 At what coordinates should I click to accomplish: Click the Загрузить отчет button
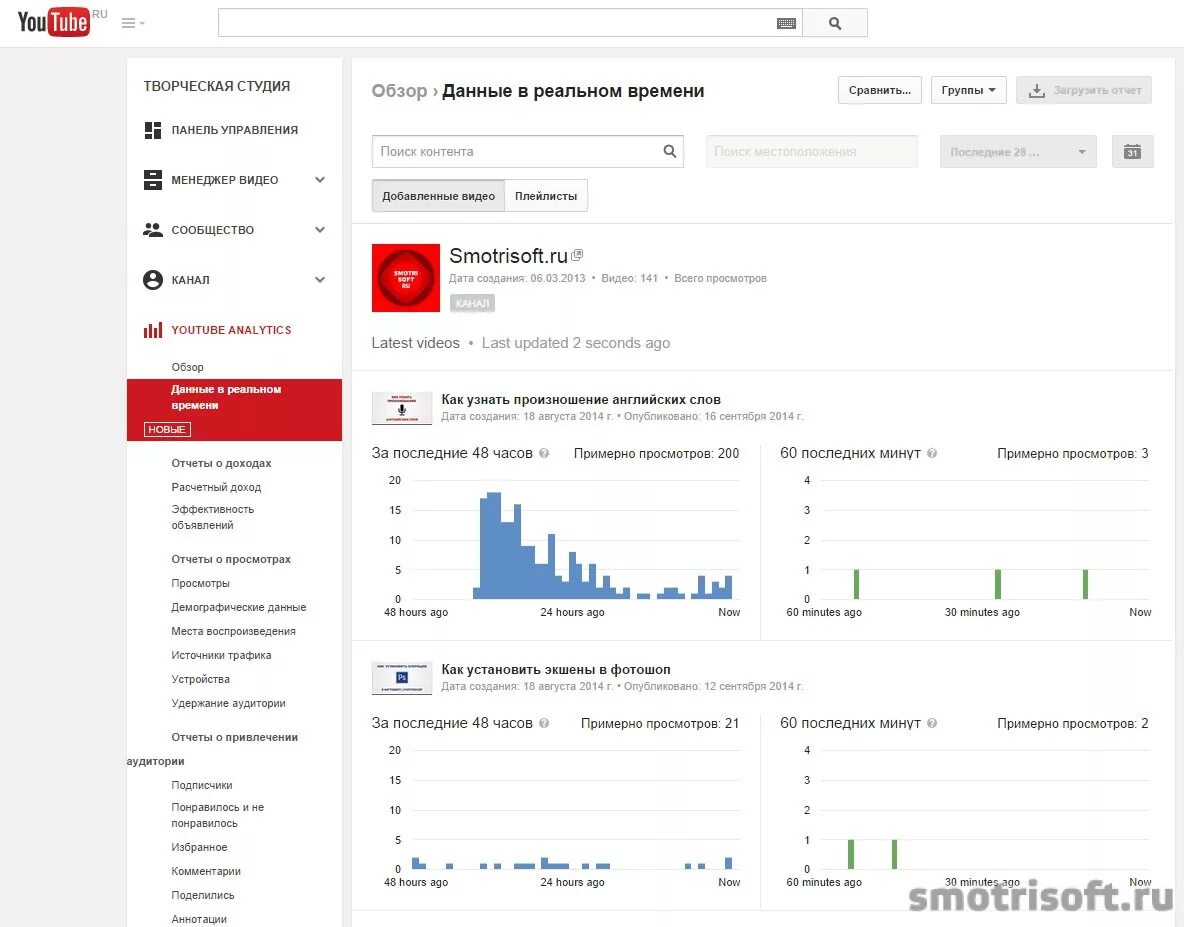click(x=1084, y=90)
